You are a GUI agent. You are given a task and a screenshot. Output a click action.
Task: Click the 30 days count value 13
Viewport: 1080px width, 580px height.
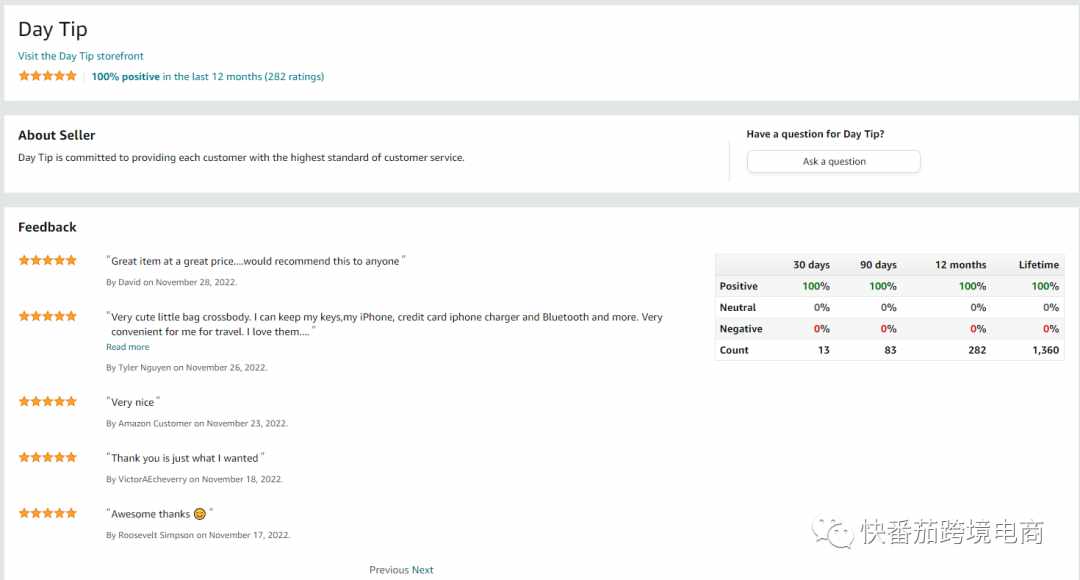pyautogui.click(x=824, y=350)
